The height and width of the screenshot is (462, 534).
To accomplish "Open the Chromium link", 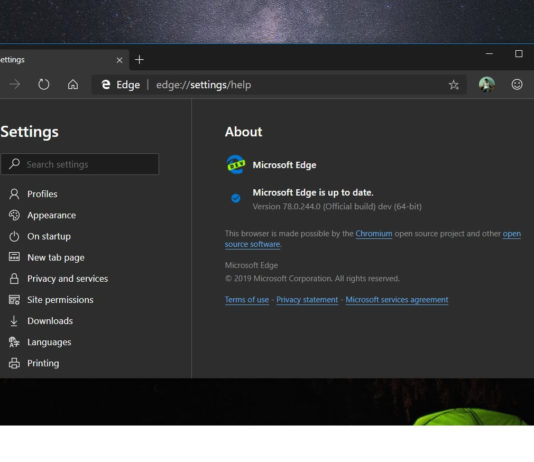I will point(374,234).
